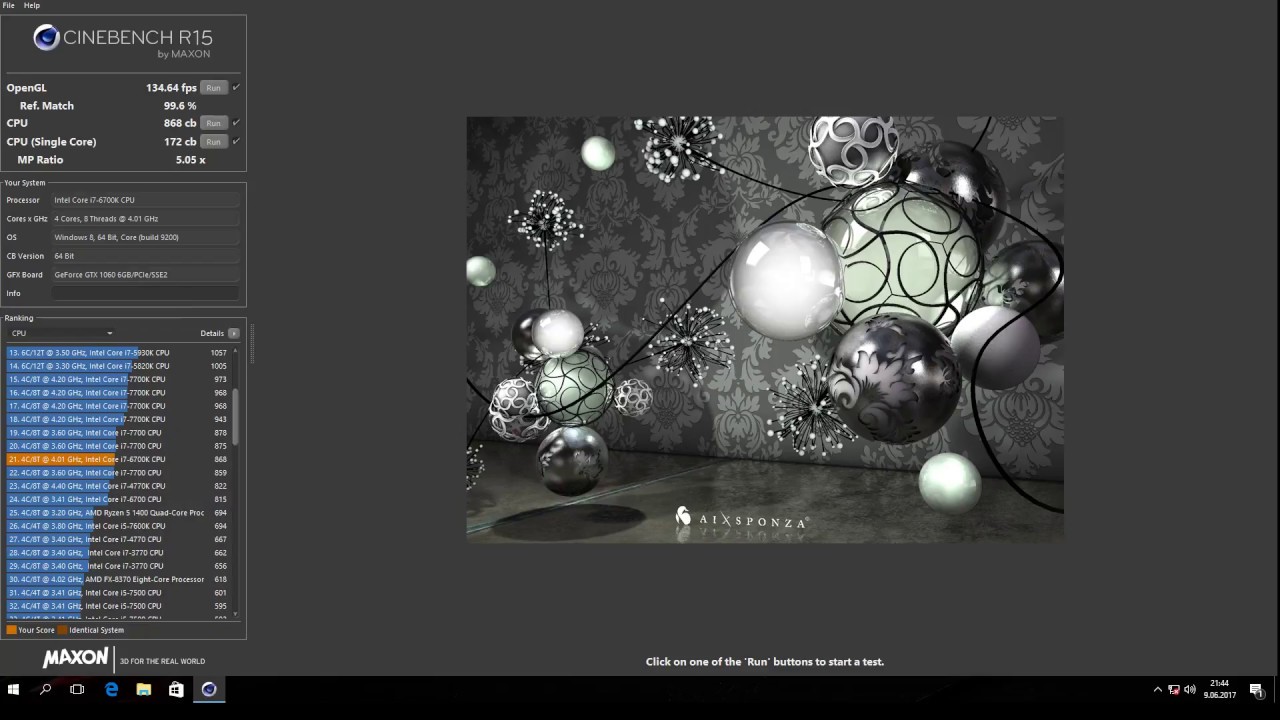Click the rendered spheres scene image
The width and height of the screenshot is (1280, 720).
(765, 330)
